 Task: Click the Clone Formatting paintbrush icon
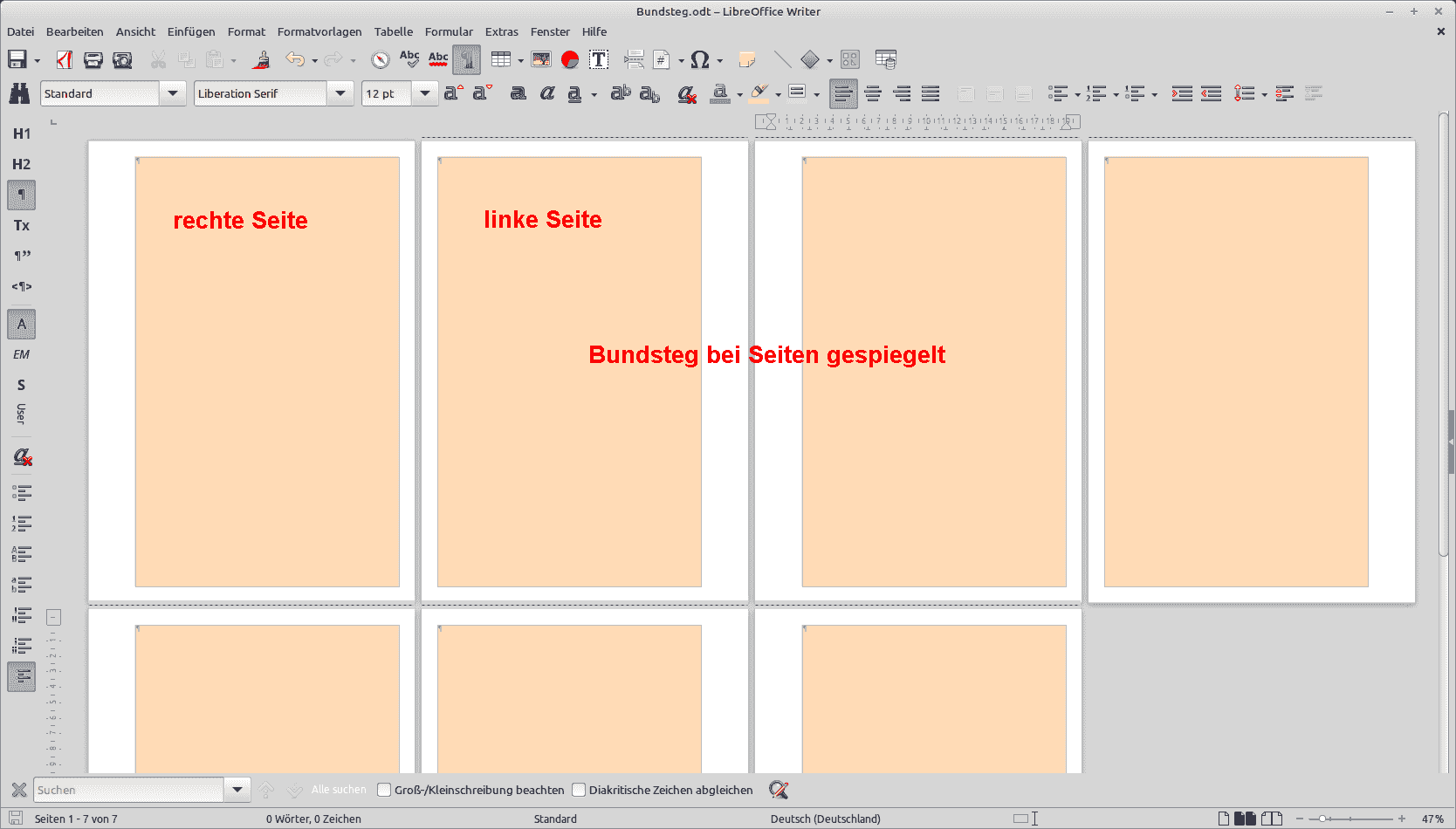tap(261, 59)
